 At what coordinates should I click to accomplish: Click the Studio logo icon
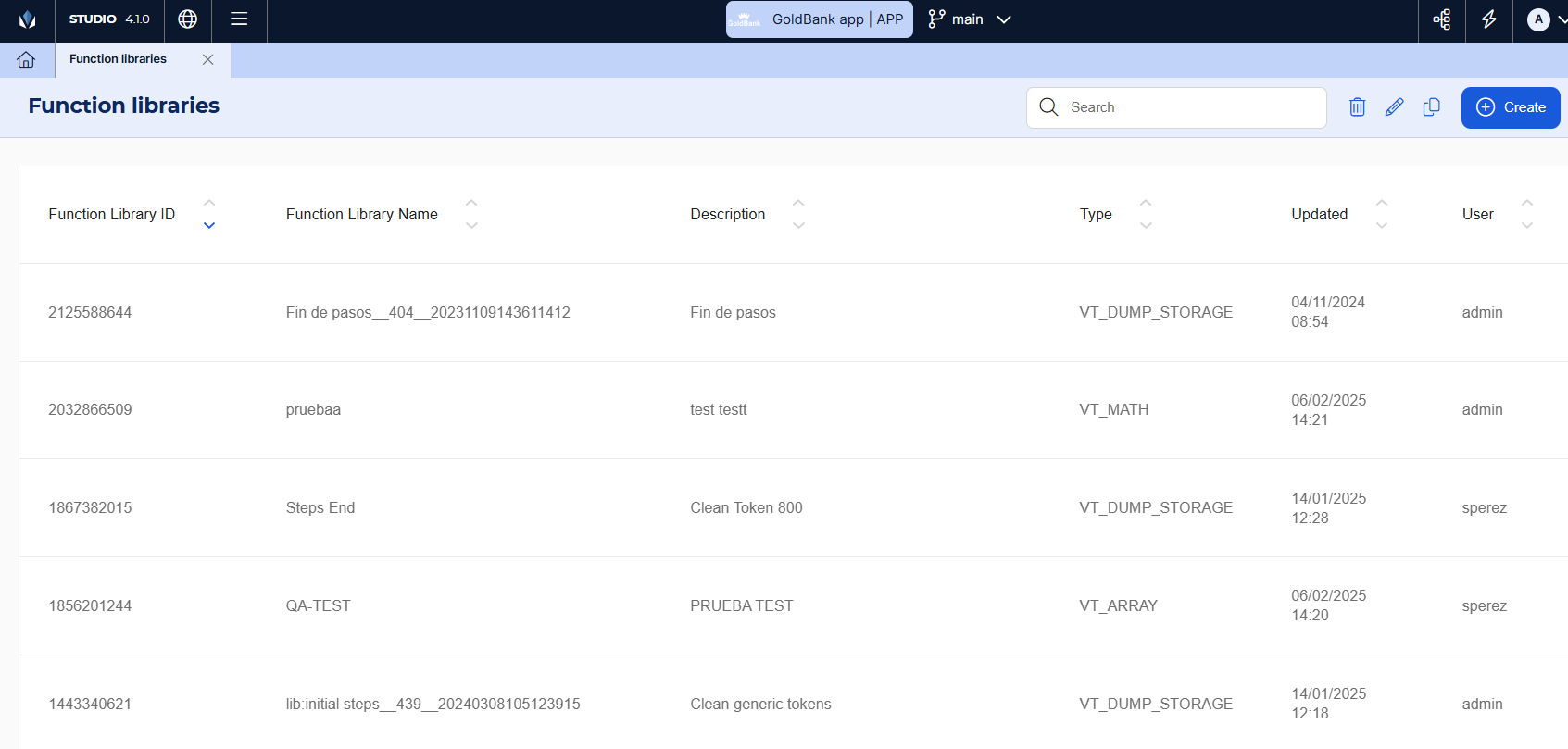point(28,19)
